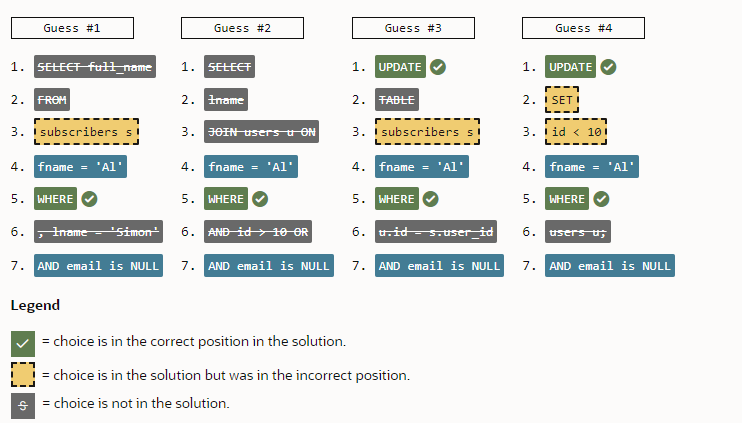
Task: Click the 'id < 10' tile
Action: click(577, 133)
